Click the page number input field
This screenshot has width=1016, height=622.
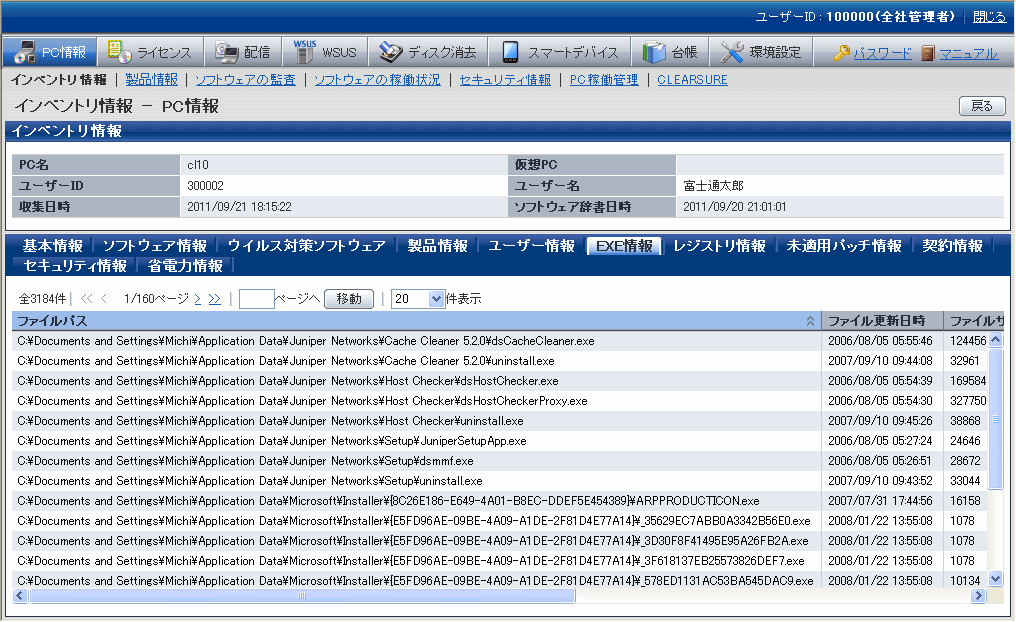tap(256, 299)
